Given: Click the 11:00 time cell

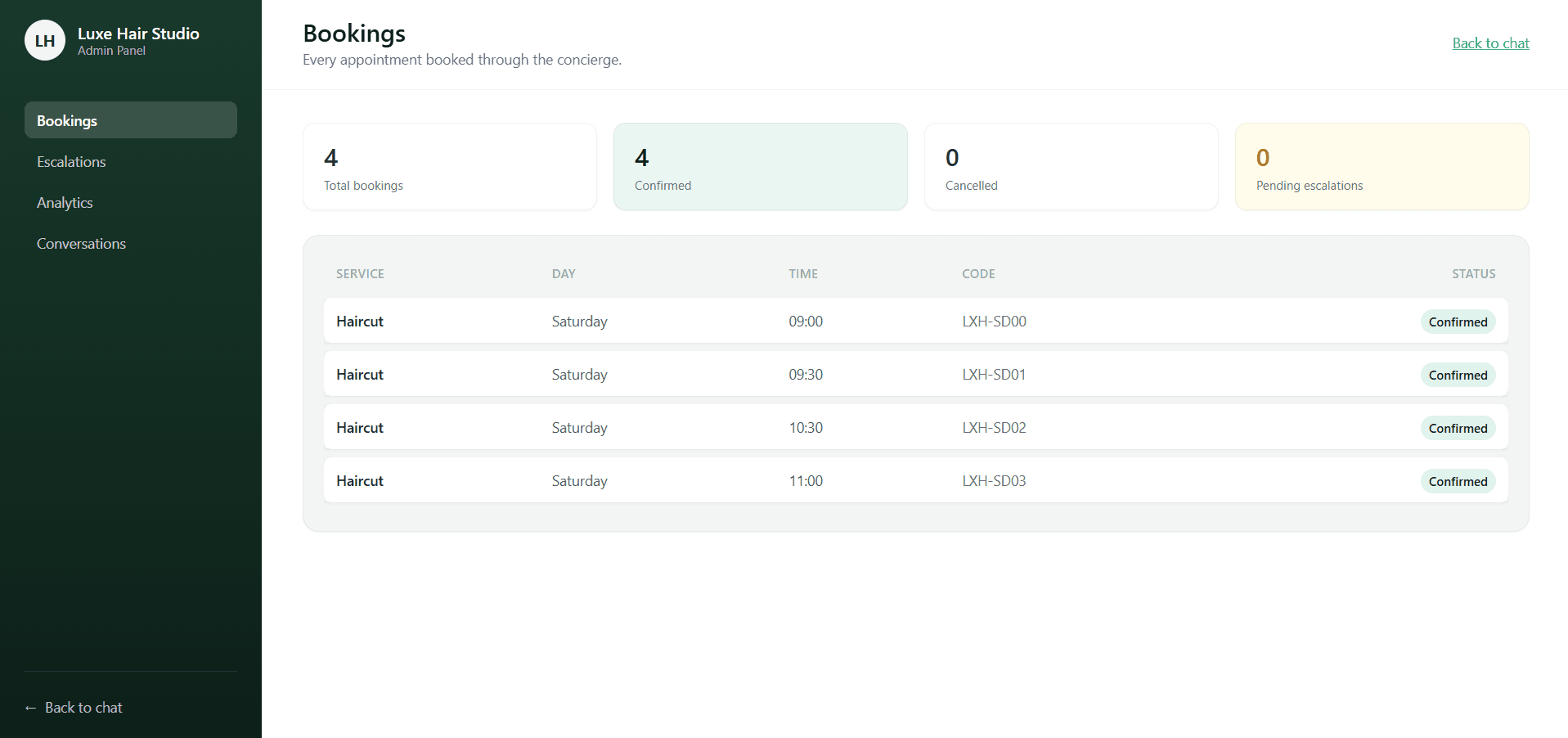Looking at the screenshot, I should [806, 481].
